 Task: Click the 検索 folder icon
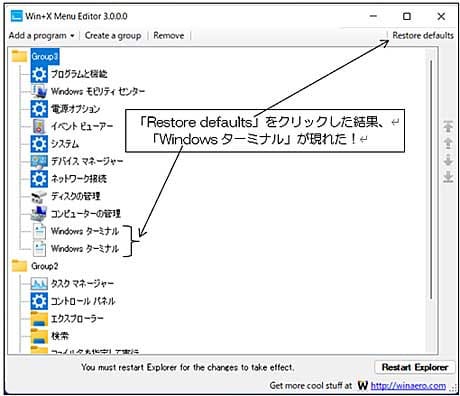[39, 336]
